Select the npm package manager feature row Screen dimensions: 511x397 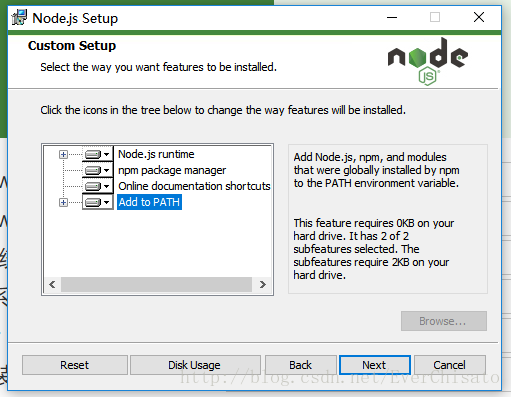pos(172,170)
